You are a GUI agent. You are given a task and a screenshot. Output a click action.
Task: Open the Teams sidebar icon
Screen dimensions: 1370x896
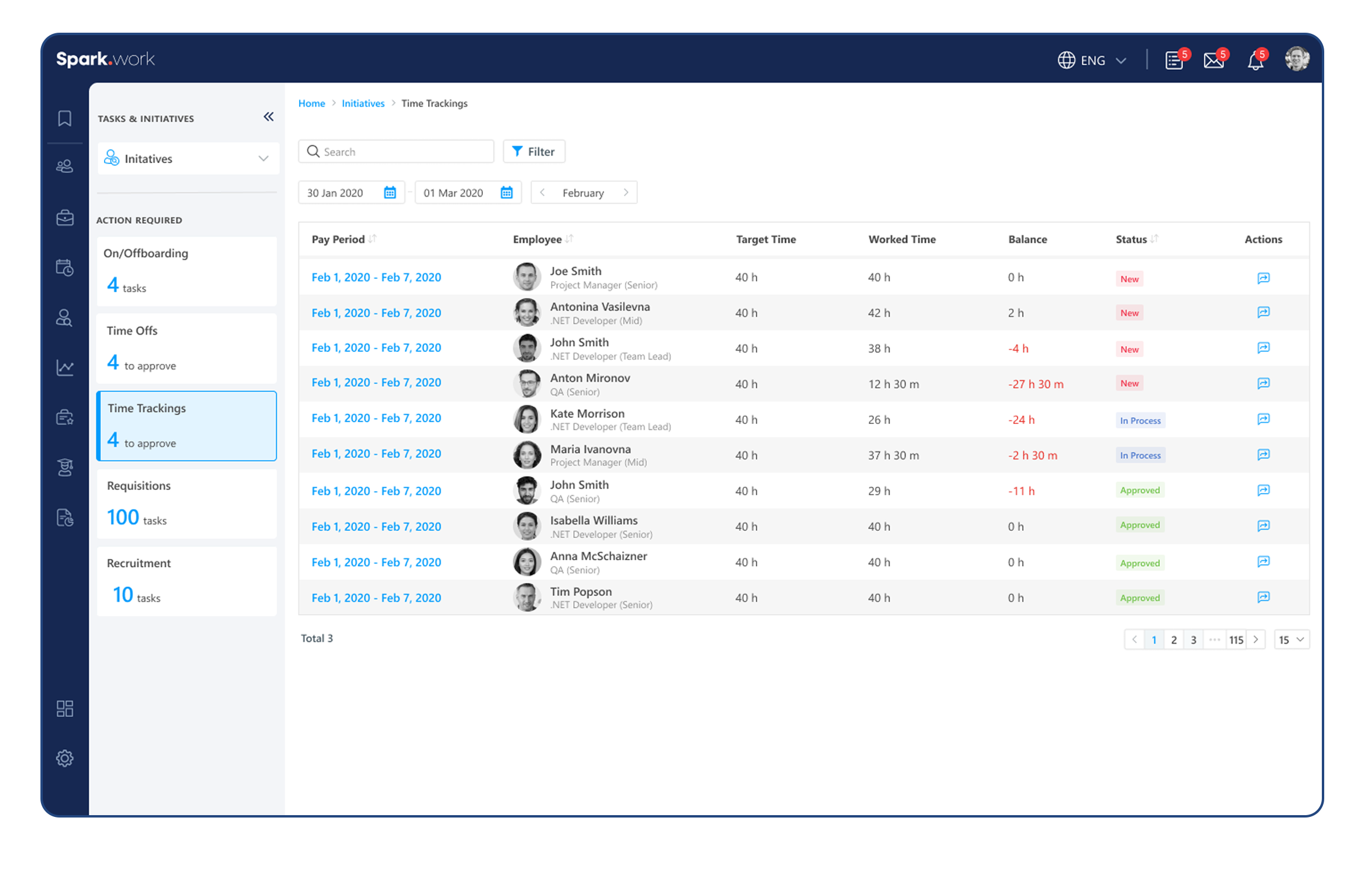tap(65, 166)
